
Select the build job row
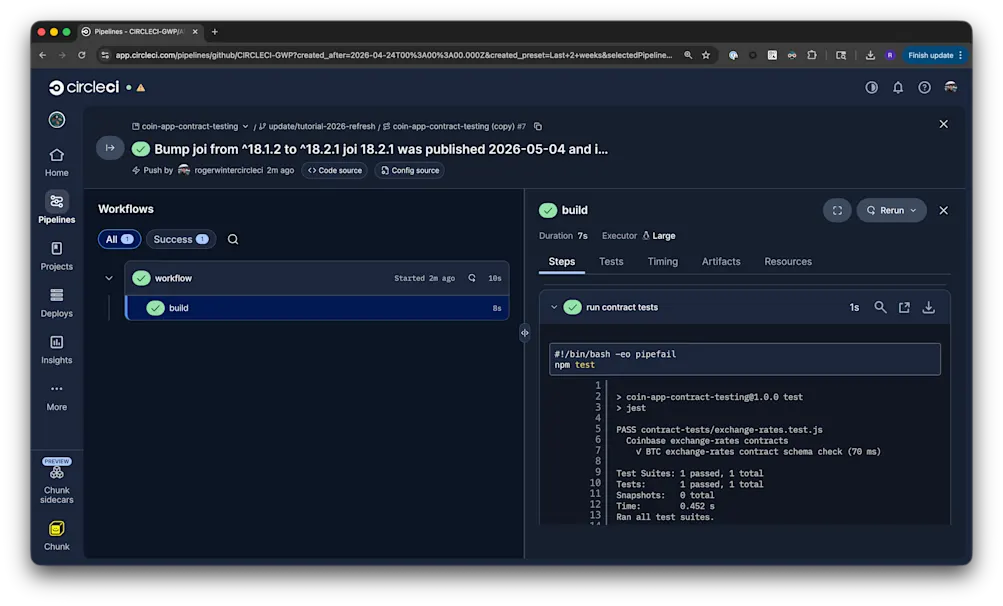(317, 308)
